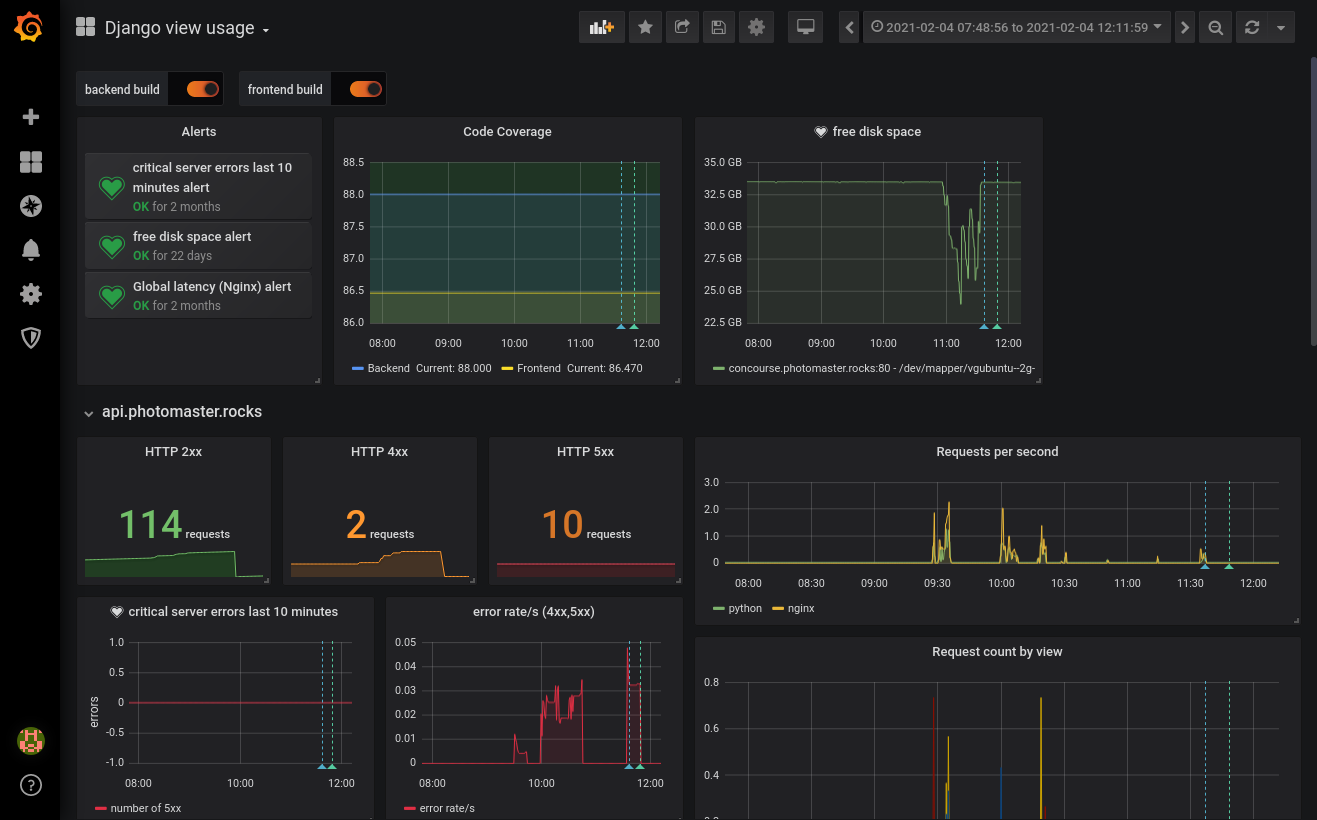Screen dimensions: 1317x820
Task: Zoom out the time range
Action: (1215, 28)
